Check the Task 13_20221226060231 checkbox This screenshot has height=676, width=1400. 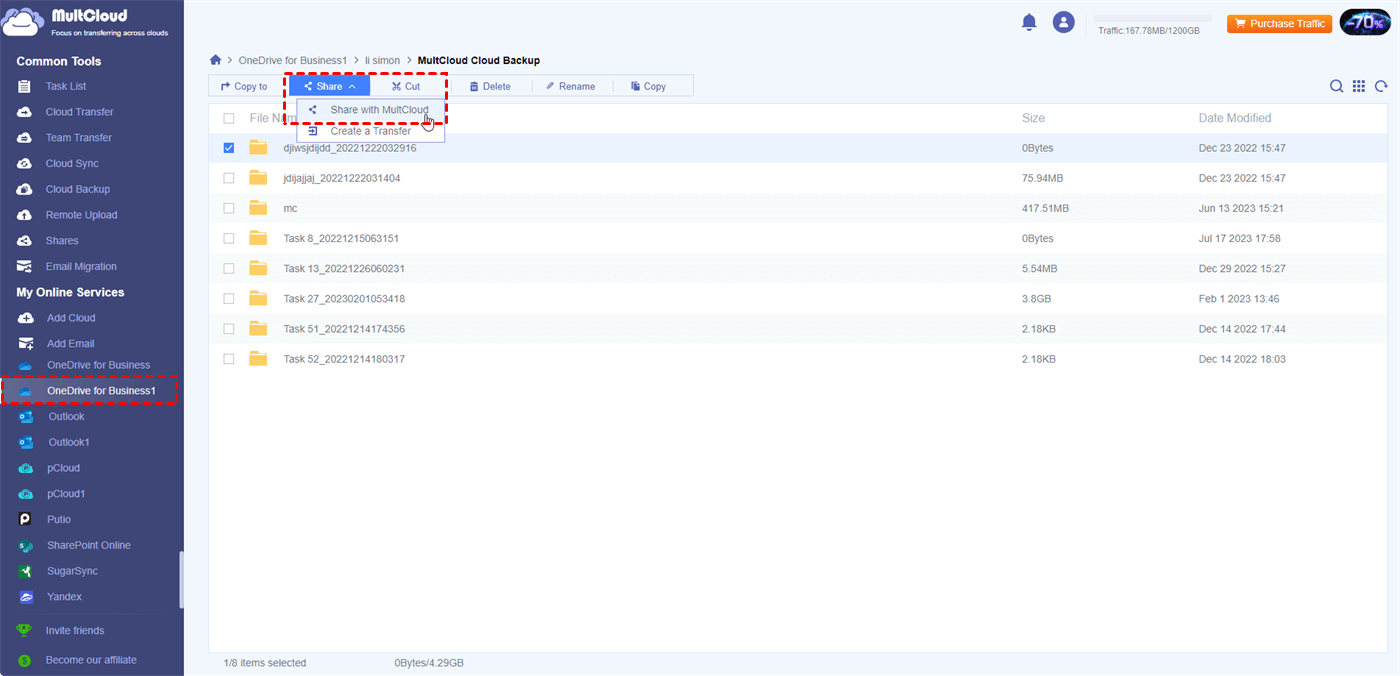pyautogui.click(x=229, y=268)
